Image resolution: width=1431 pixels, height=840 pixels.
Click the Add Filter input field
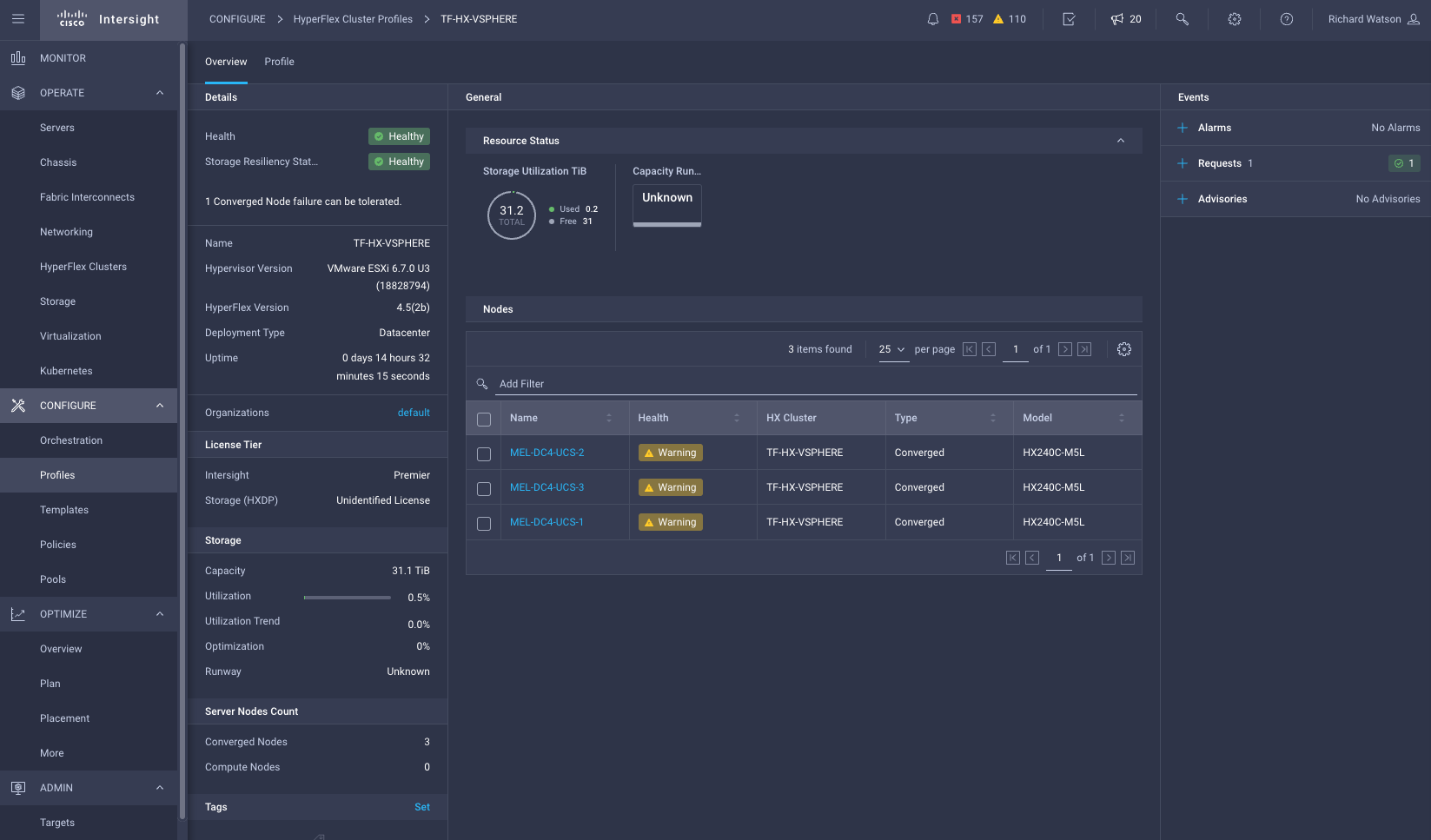[817, 384]
